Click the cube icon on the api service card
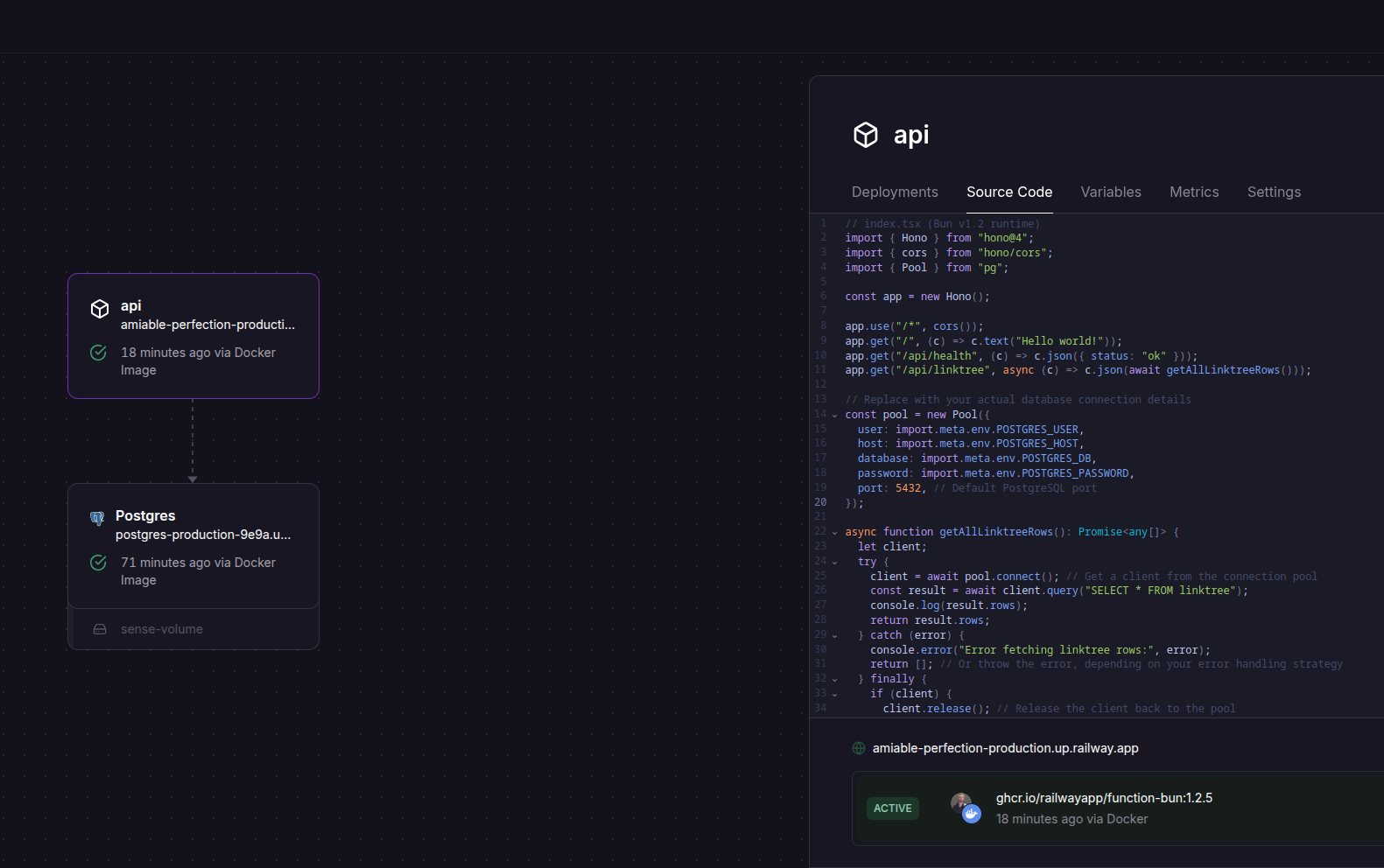The height and width of the screenshot is (868, 1384). click(100, 309)
